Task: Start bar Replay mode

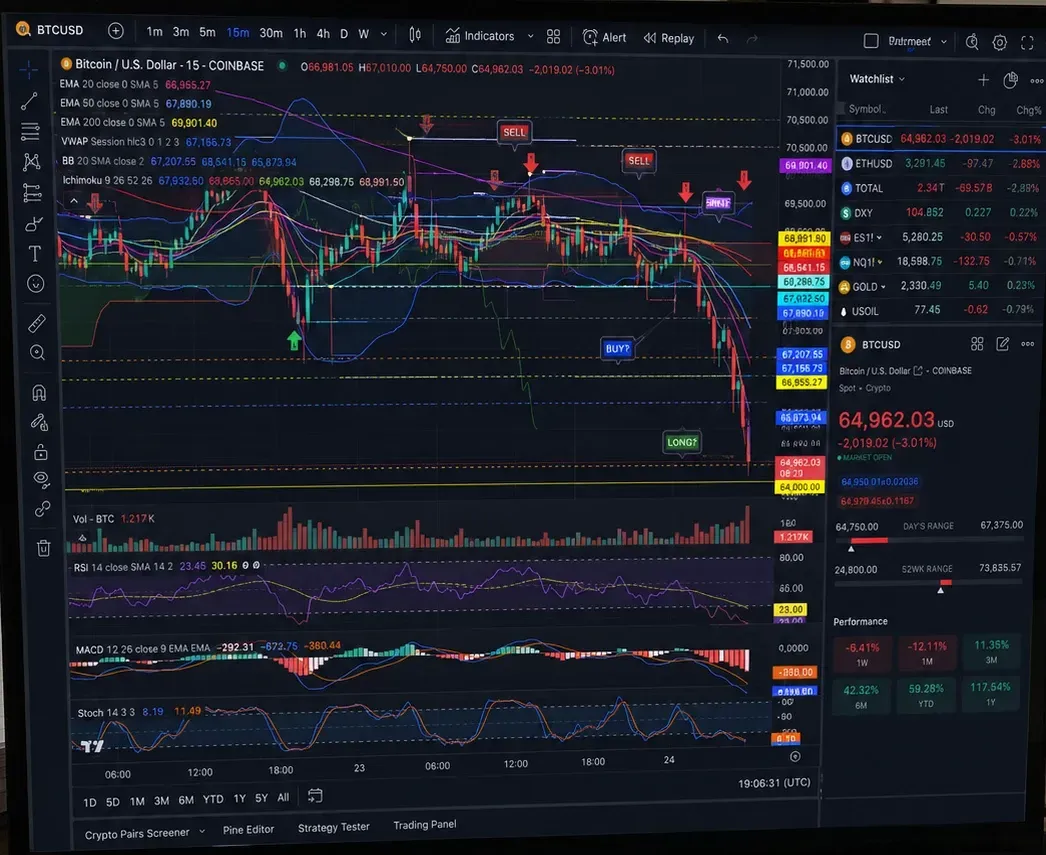Action: pos(669,38)
